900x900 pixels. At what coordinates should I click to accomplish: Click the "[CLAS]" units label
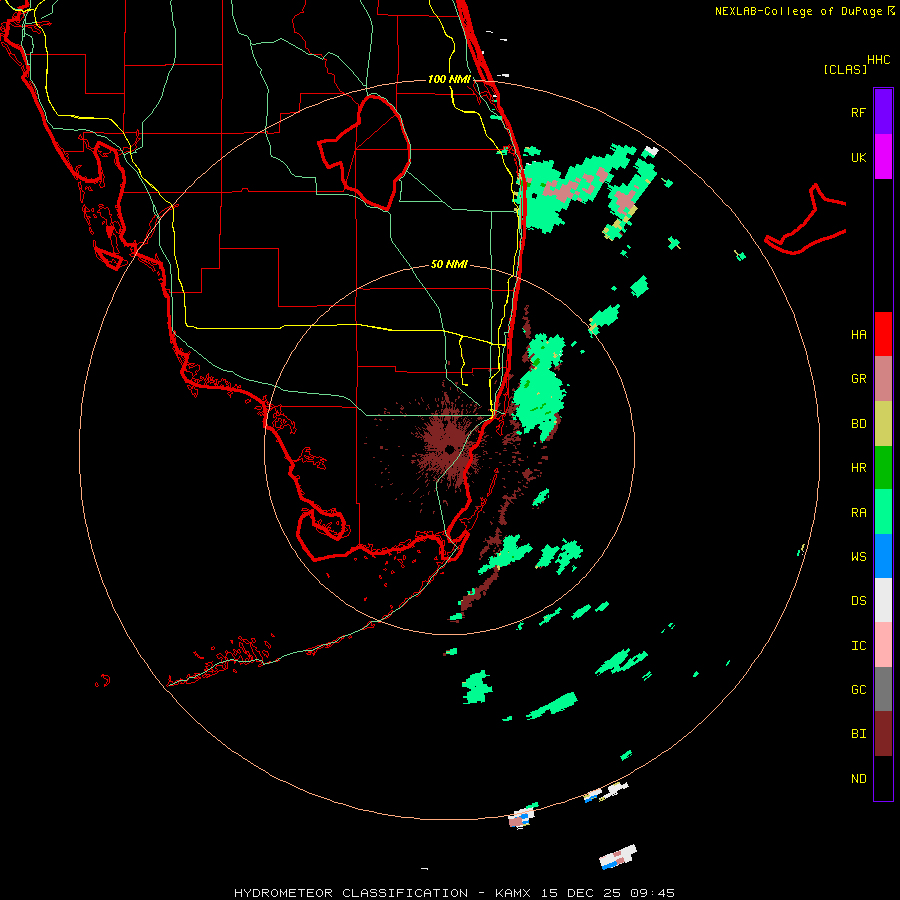pyautogui.click(x=845, y=69)
